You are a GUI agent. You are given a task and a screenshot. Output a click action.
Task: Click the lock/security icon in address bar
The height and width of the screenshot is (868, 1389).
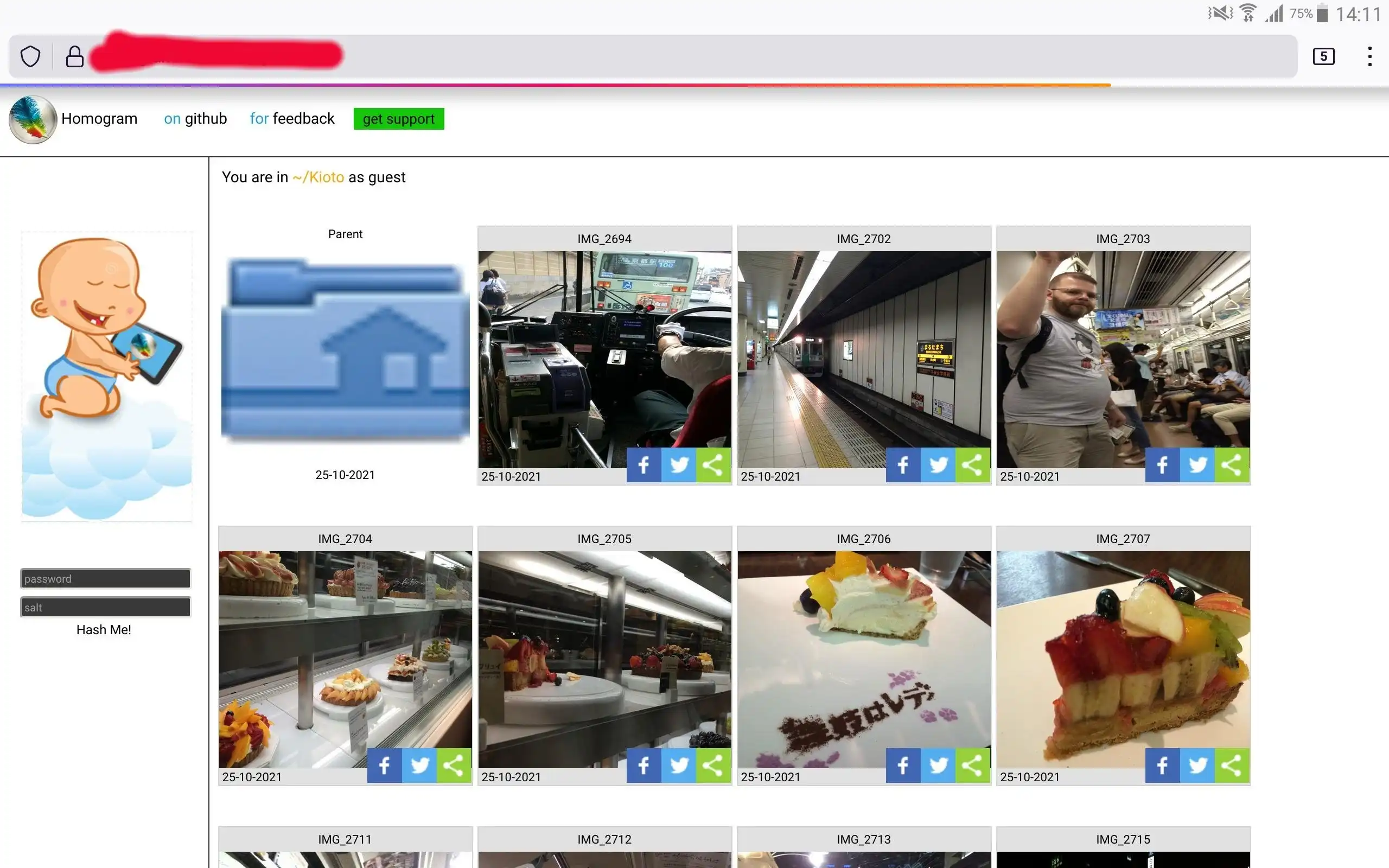point(74,55)
